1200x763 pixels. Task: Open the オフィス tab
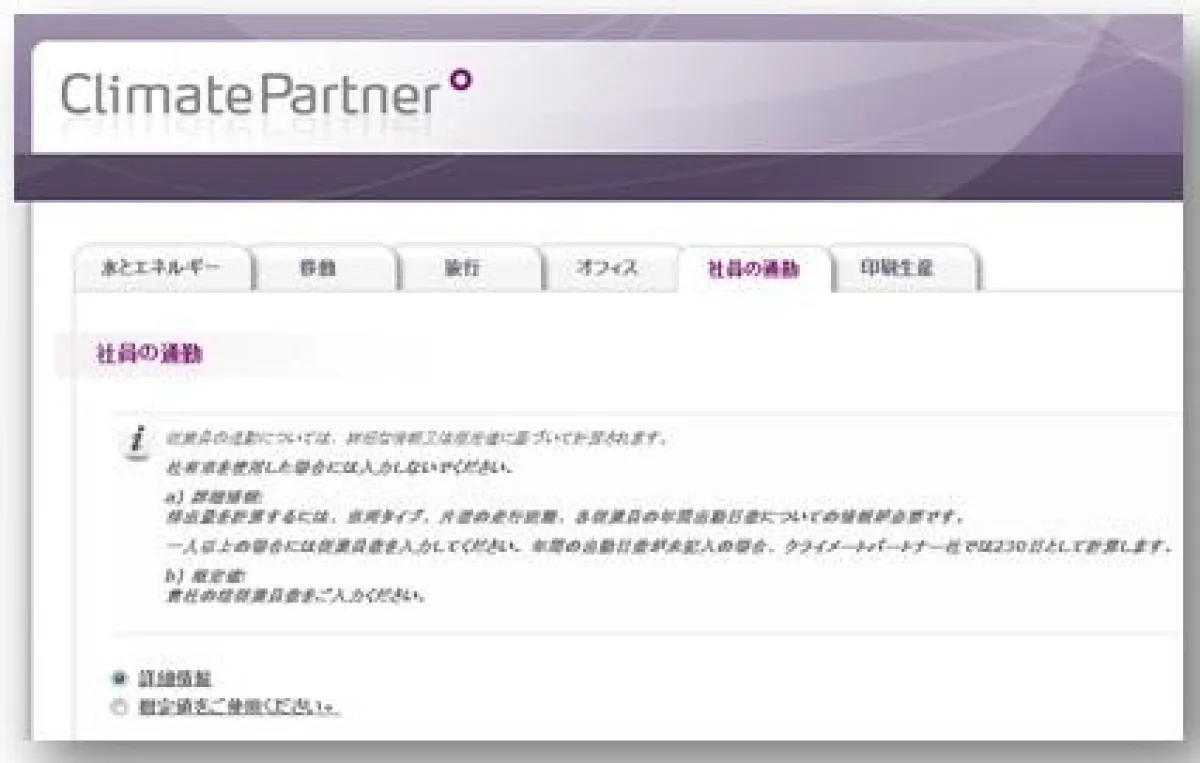click(x=609, y=268)
